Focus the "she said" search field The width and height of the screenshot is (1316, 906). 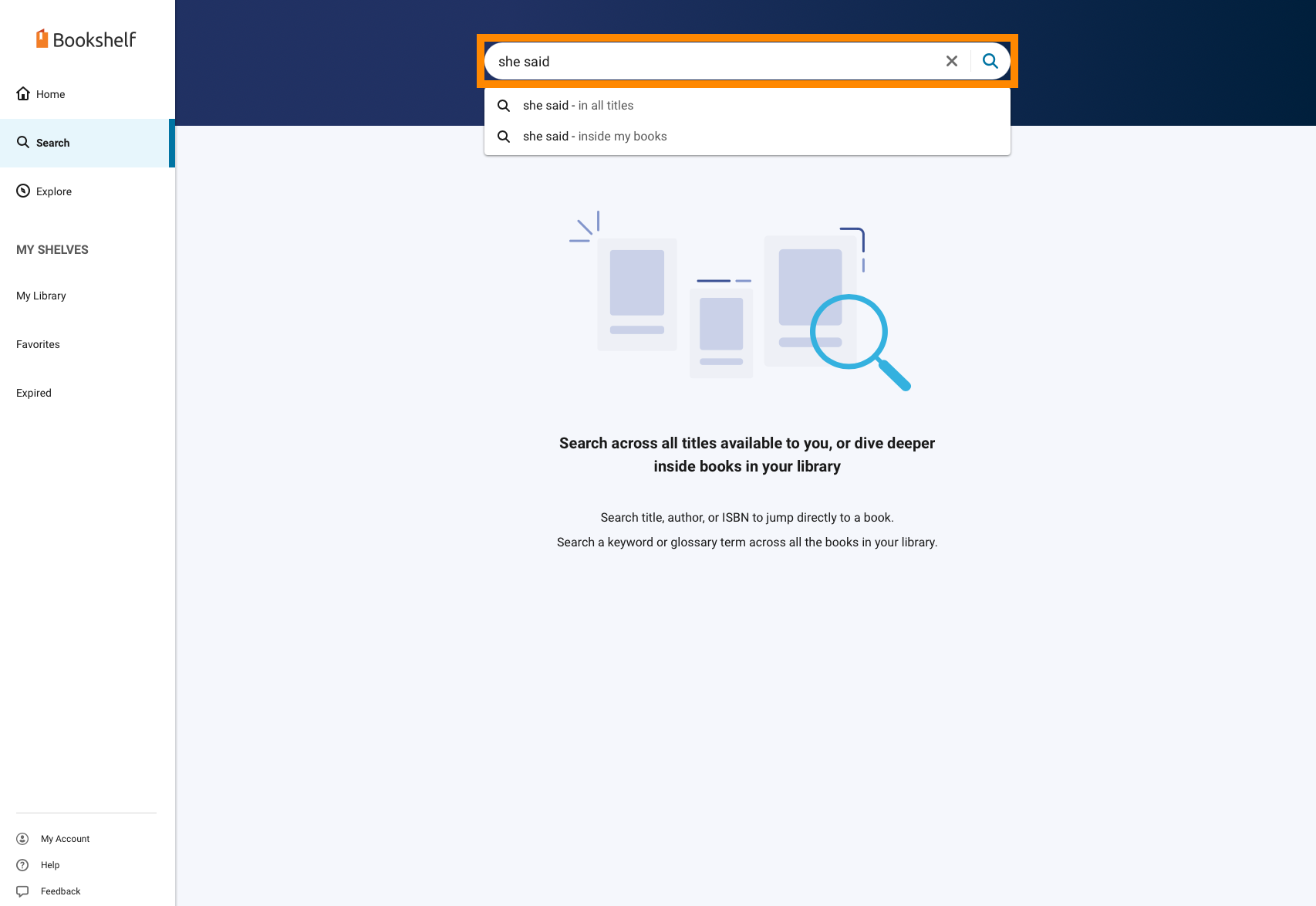710,61
